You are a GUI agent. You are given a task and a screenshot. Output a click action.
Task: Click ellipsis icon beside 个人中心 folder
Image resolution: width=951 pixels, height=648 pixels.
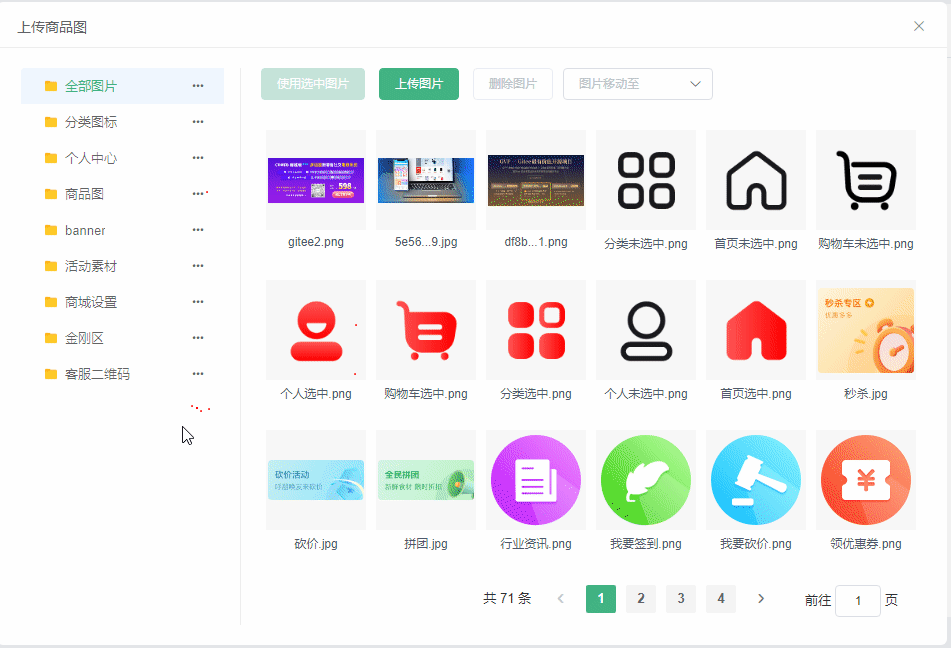(198, 158)
